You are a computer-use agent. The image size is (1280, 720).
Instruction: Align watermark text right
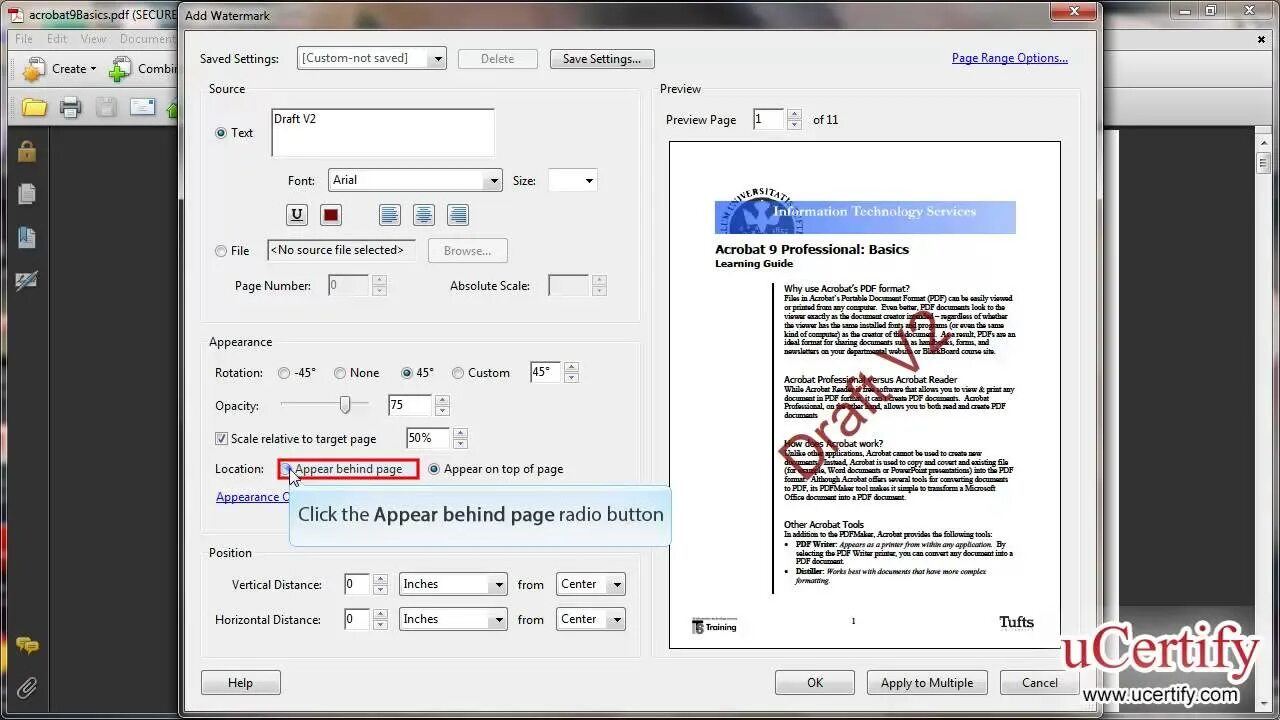[458, 215]
